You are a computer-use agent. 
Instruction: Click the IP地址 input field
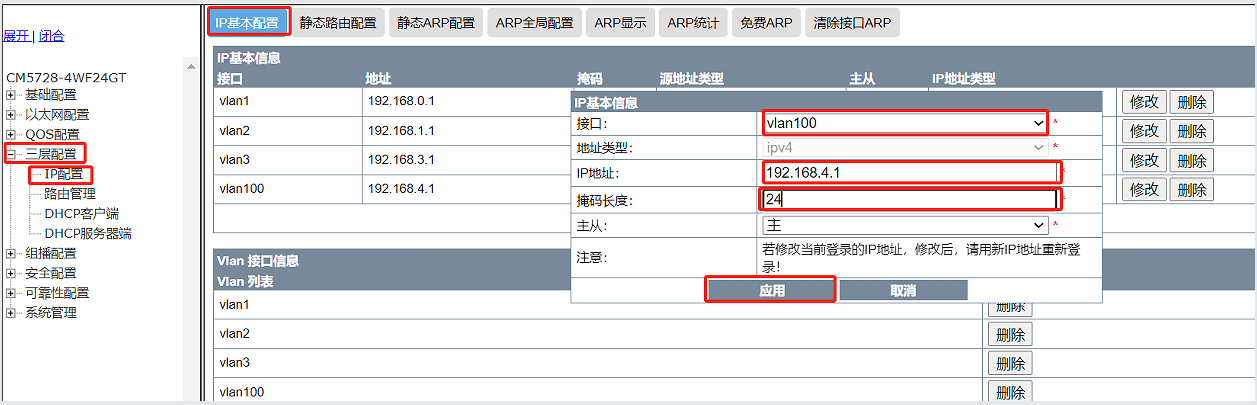click(909, 173)
